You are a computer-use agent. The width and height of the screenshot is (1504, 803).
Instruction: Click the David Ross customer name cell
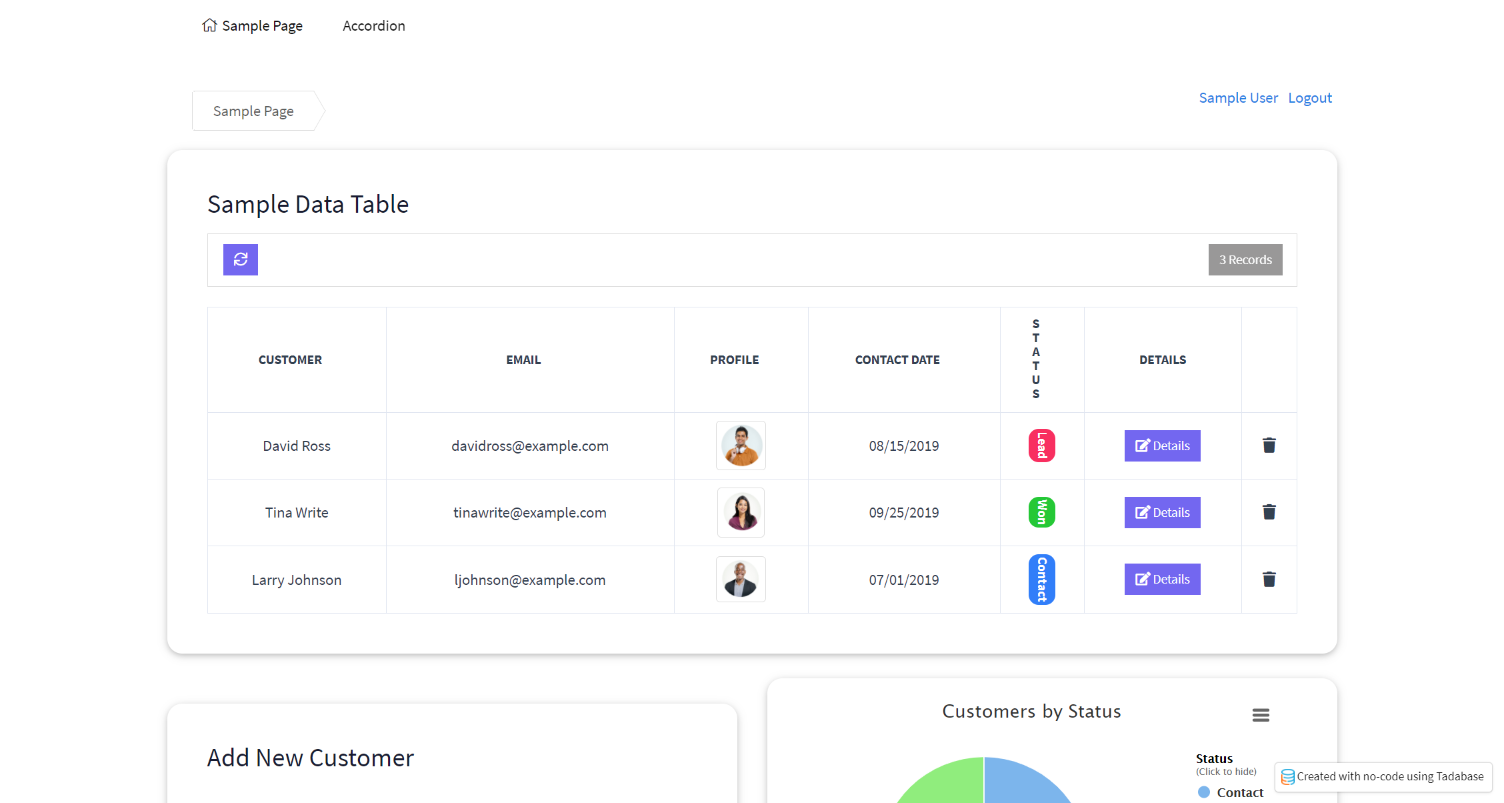pyautogui.click(x=297, y=446)
